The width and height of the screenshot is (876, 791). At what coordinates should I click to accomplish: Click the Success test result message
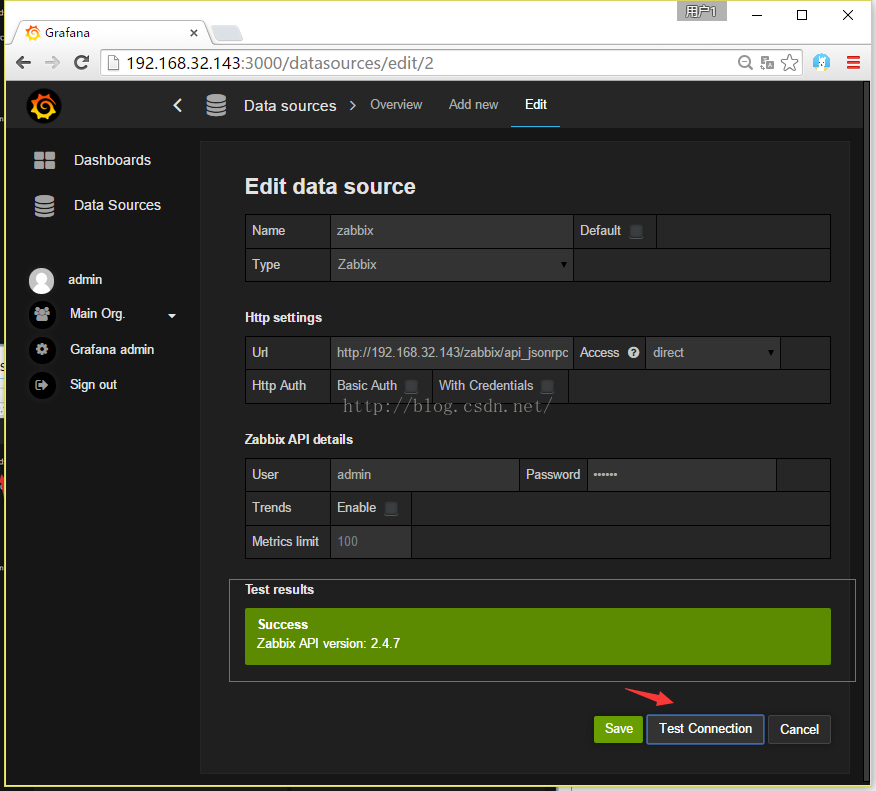tap(537, 636)
